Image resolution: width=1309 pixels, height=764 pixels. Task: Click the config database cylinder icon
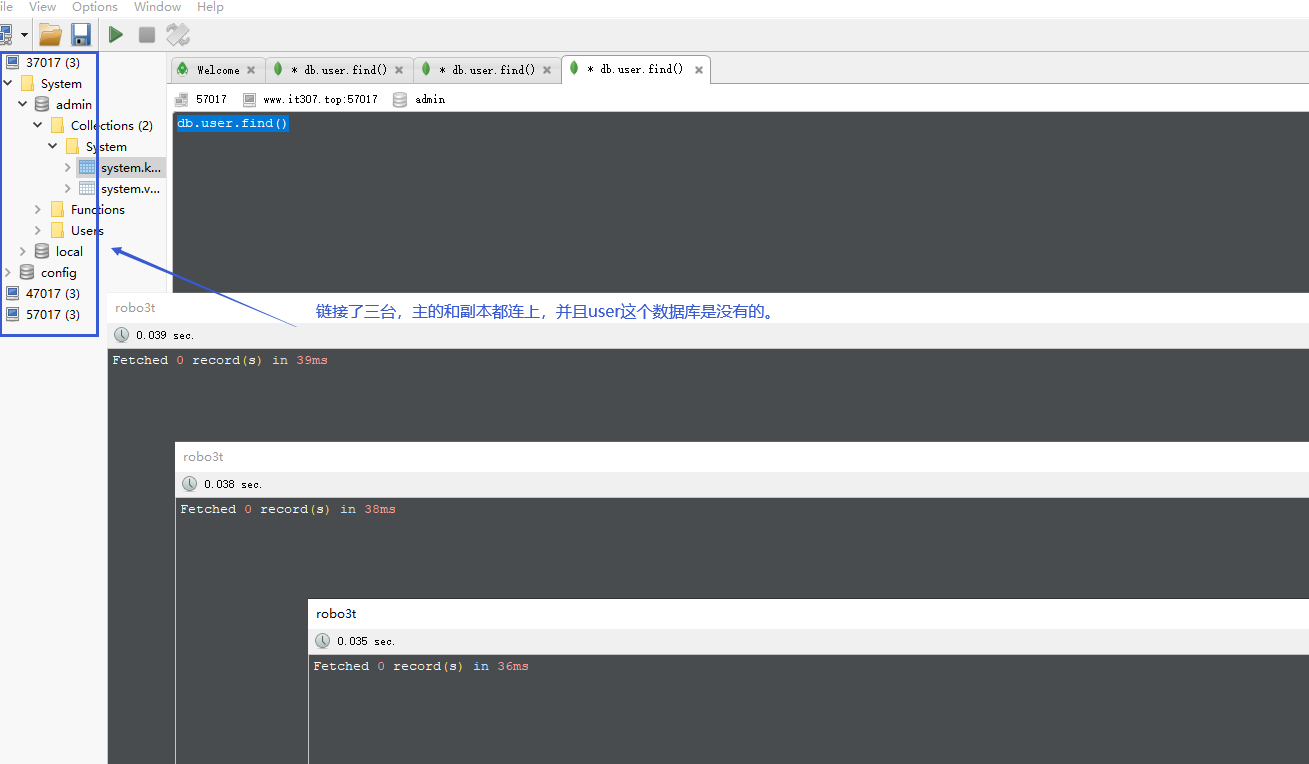(27, 273)
